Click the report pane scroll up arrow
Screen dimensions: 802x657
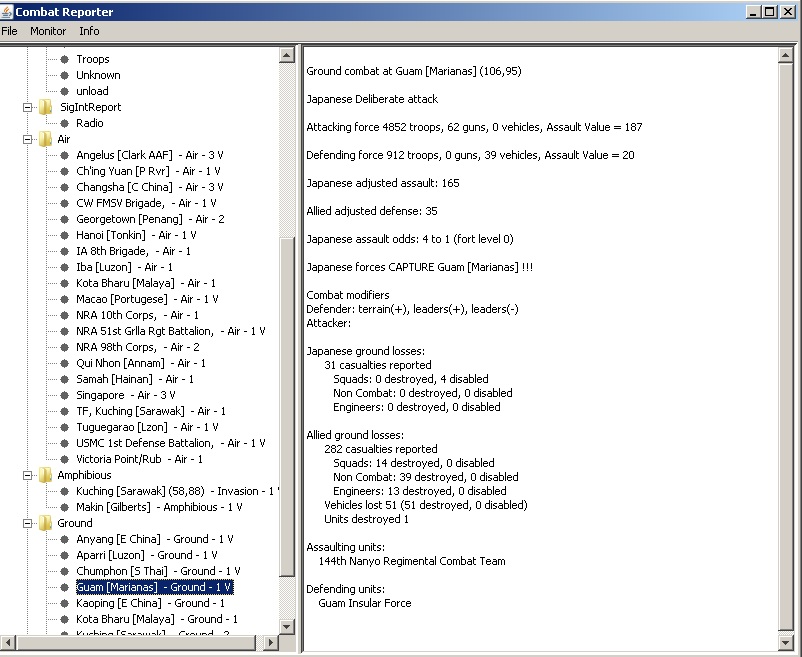pyautogui.click(x=785, y=55)
